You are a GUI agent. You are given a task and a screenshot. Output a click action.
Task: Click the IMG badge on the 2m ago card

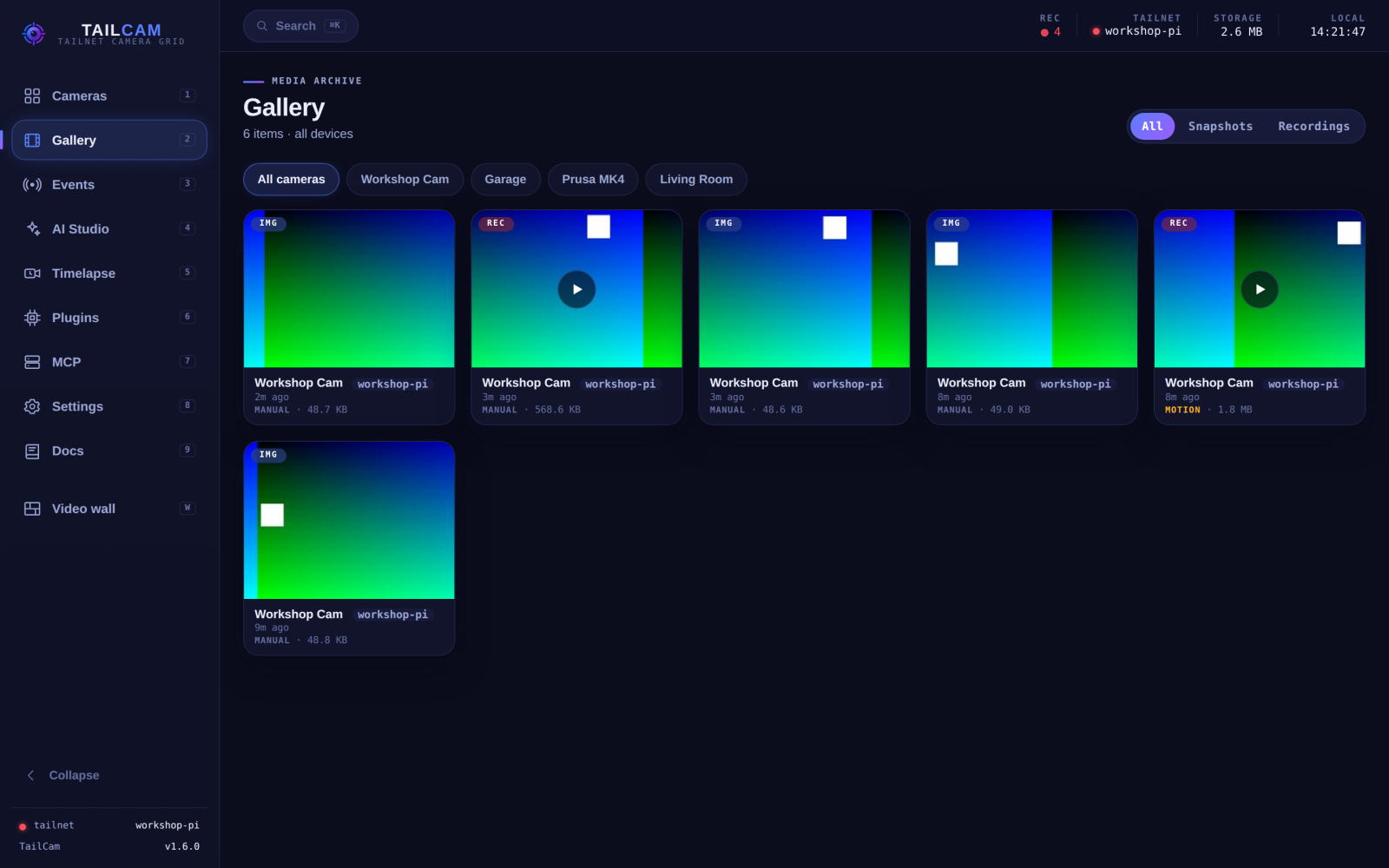[x=268, y=223]
